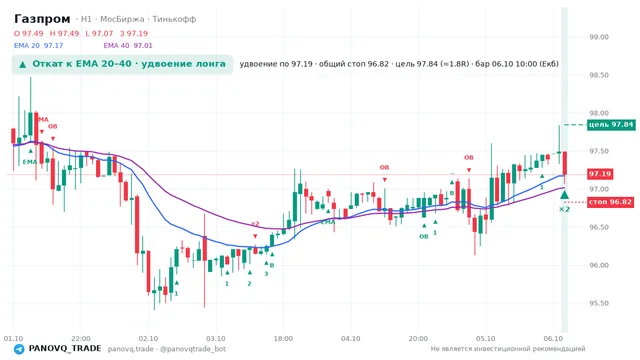Click the 20:00 time axis label
The width and height of the screenshot is (640, 360).
[x=418, y=338]
